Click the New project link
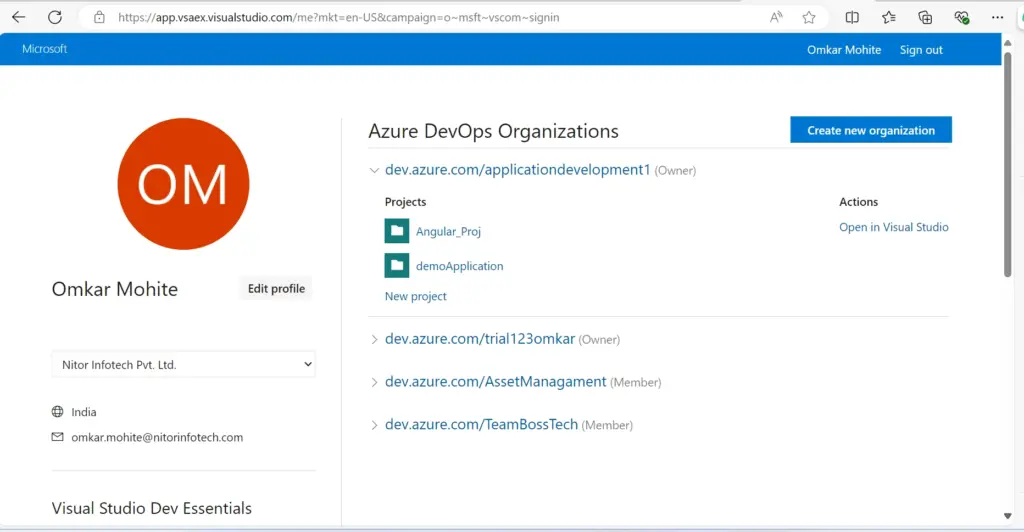This screenshot has width=1024, height=532. point(415,296)
